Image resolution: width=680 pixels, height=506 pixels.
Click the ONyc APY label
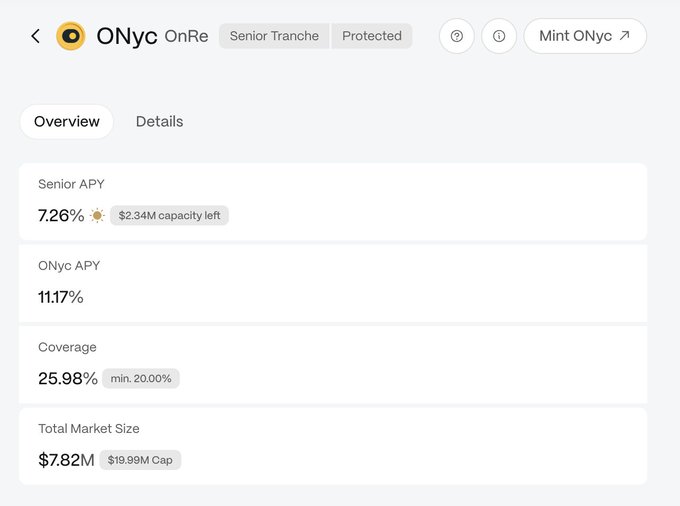point(69,266)
